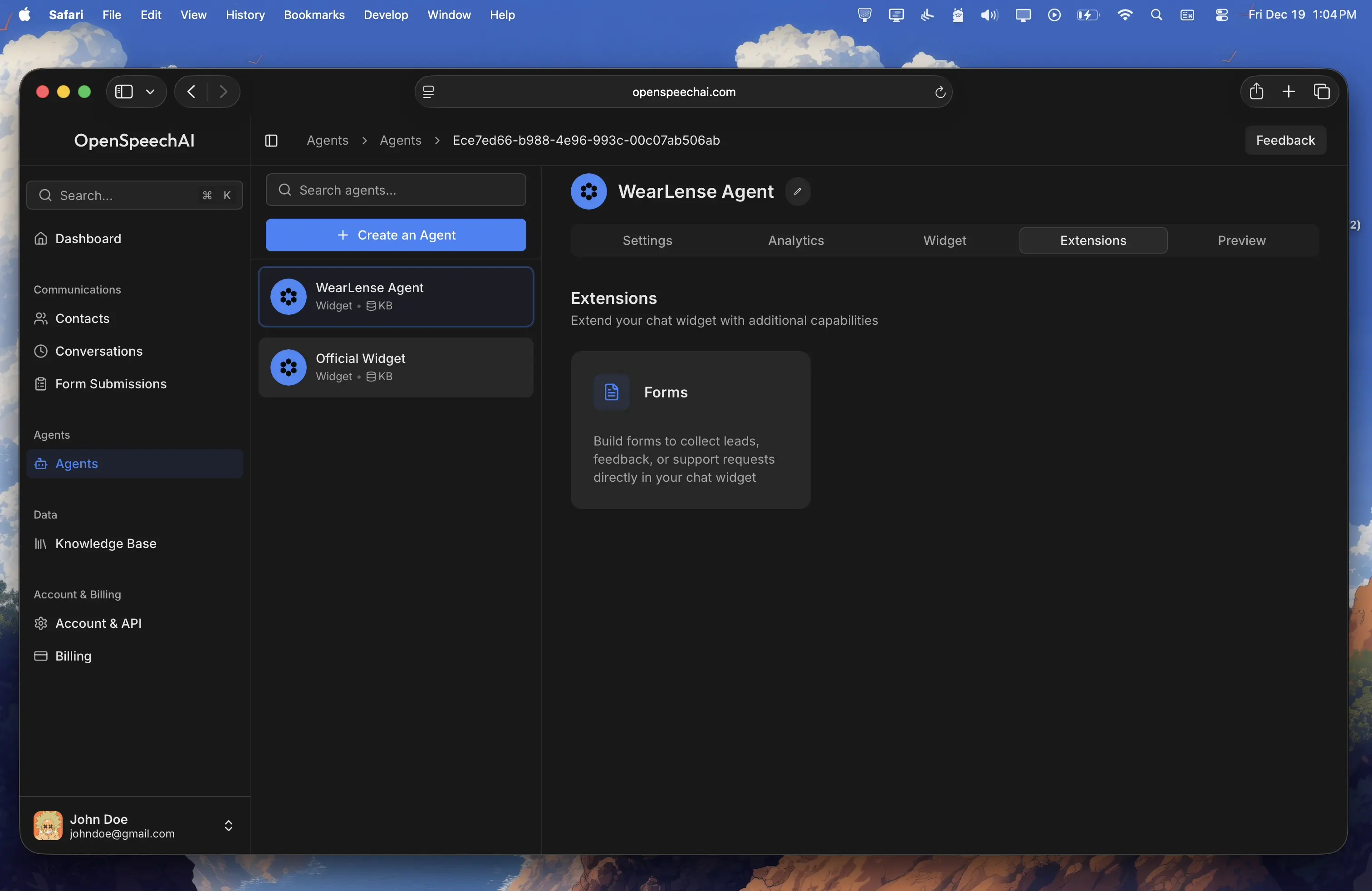The image size is (1372, 891).
Task: Open Safari's Bookmarks menu
Action: tap(314, 15)
